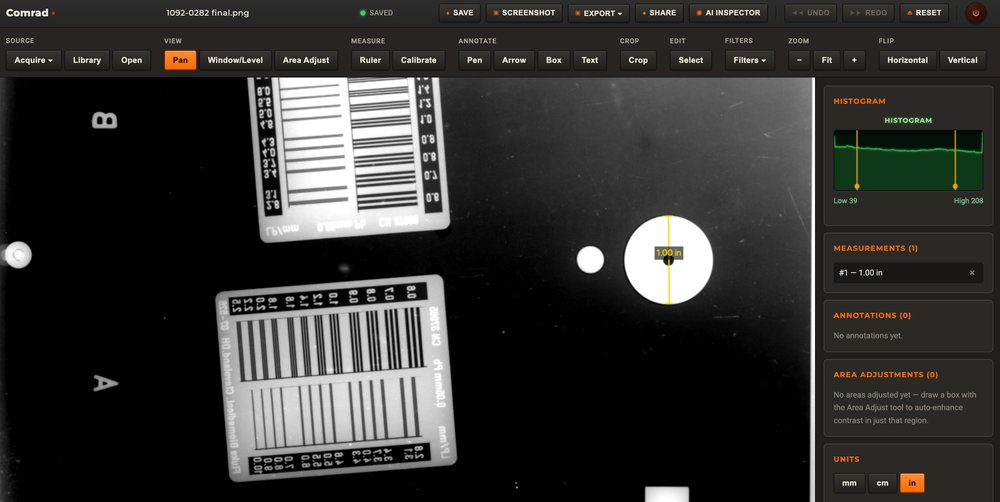Remove measurement #1 with the x icon
The image size is (1000, 502).
972,273
